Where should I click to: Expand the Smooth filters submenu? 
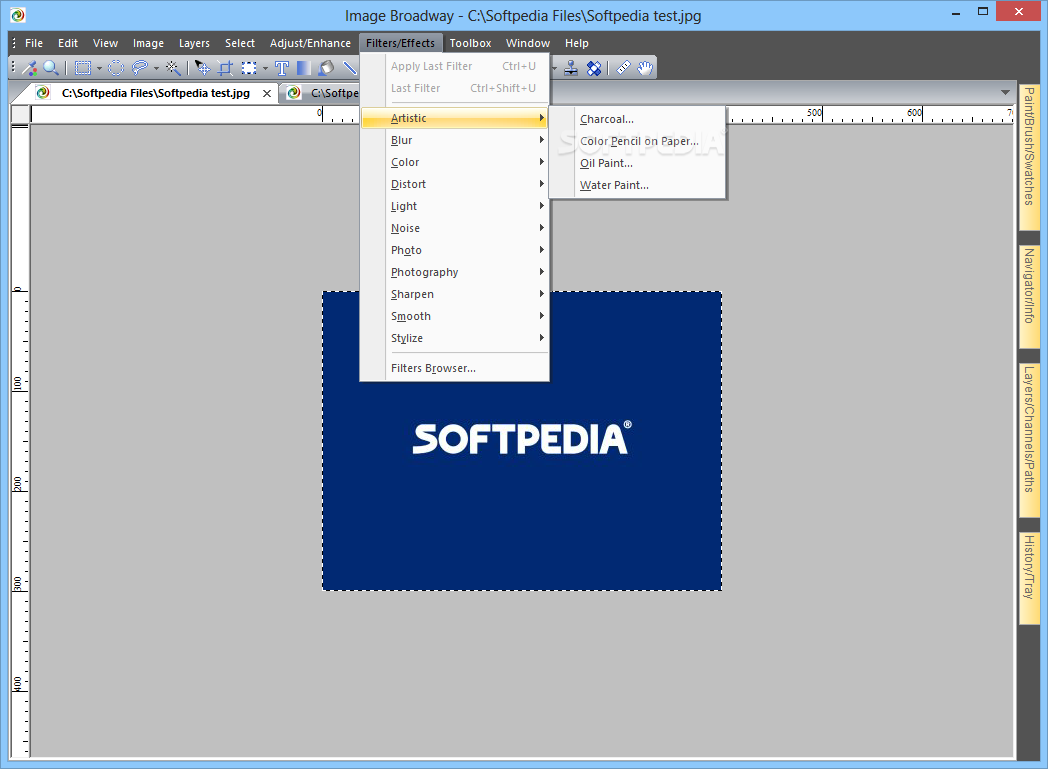coord(454,317)
